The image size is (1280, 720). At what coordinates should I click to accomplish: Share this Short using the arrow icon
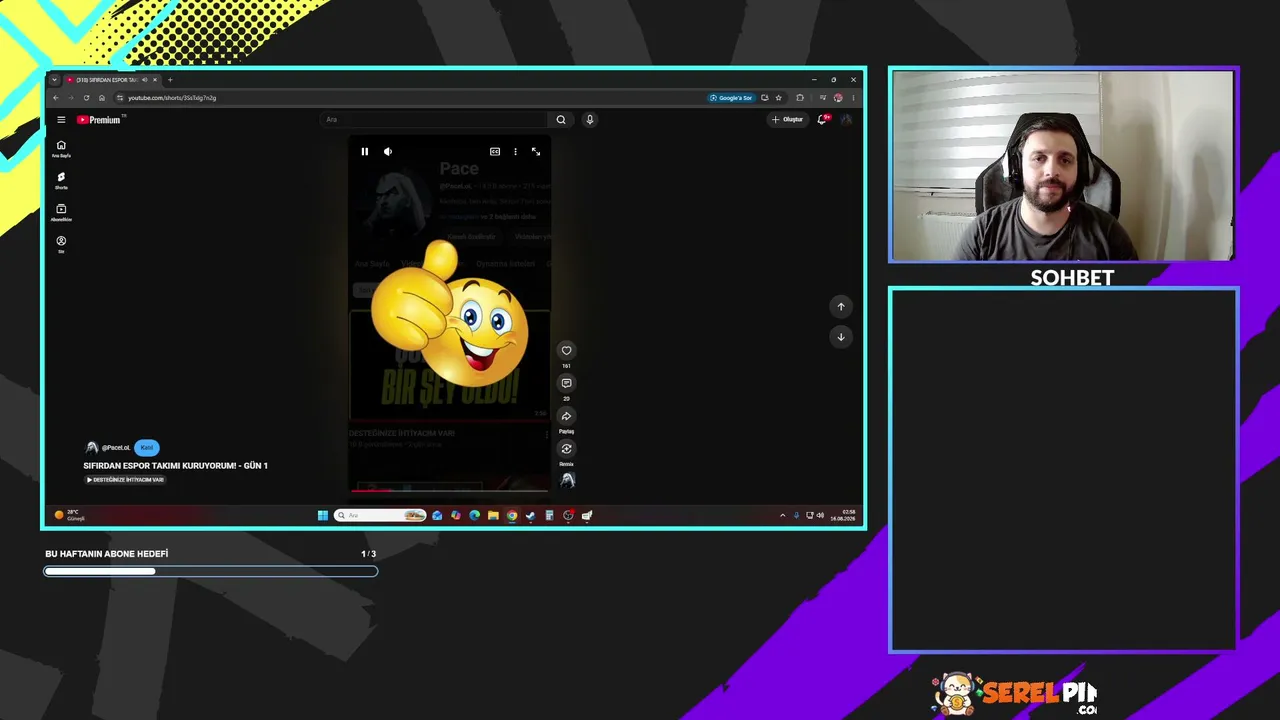(566, 416)
